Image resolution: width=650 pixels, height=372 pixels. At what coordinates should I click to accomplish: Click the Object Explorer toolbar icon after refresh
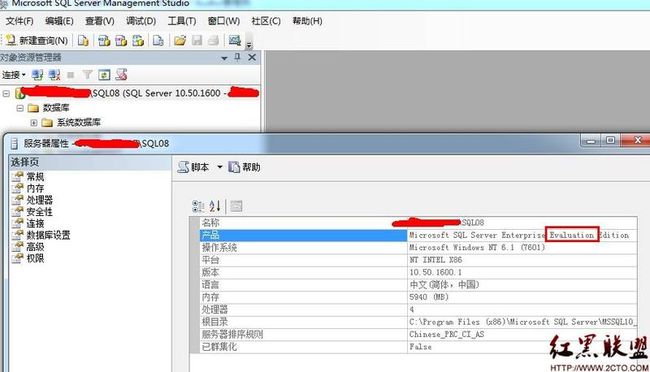point(121,75)
